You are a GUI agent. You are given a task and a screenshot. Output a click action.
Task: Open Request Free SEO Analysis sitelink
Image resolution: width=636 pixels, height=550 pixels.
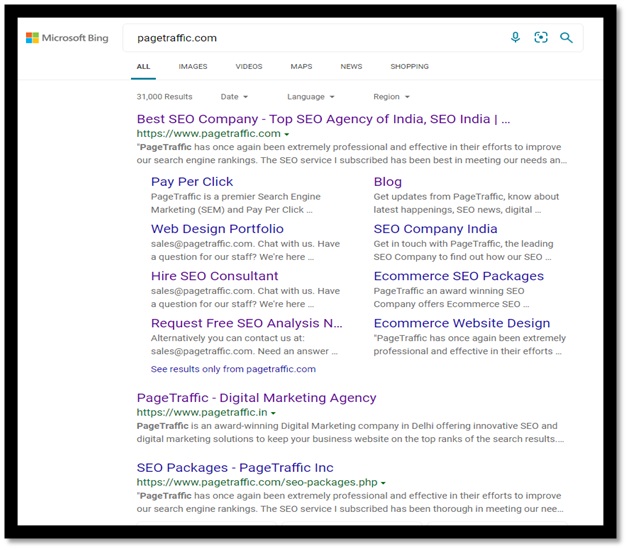coord(247,323)
